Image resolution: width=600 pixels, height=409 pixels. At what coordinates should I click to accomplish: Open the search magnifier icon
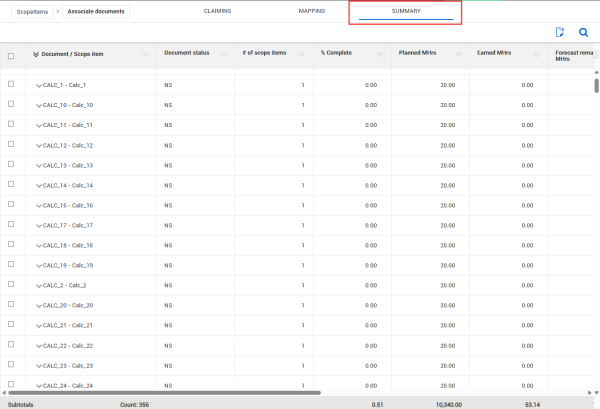click(583, 33)
